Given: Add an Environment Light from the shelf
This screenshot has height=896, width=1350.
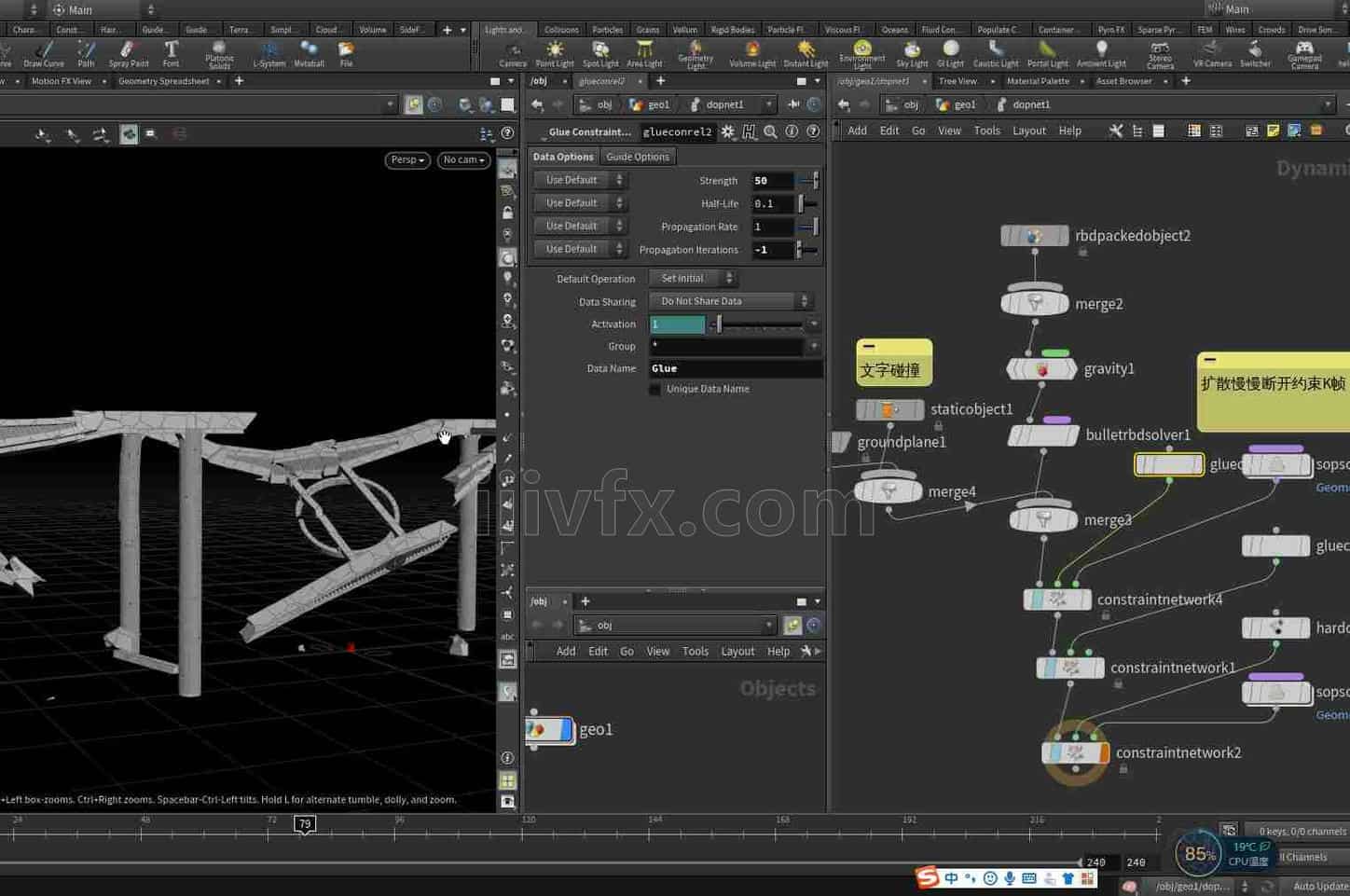Looking at the screenshot, I should point(862,55).
